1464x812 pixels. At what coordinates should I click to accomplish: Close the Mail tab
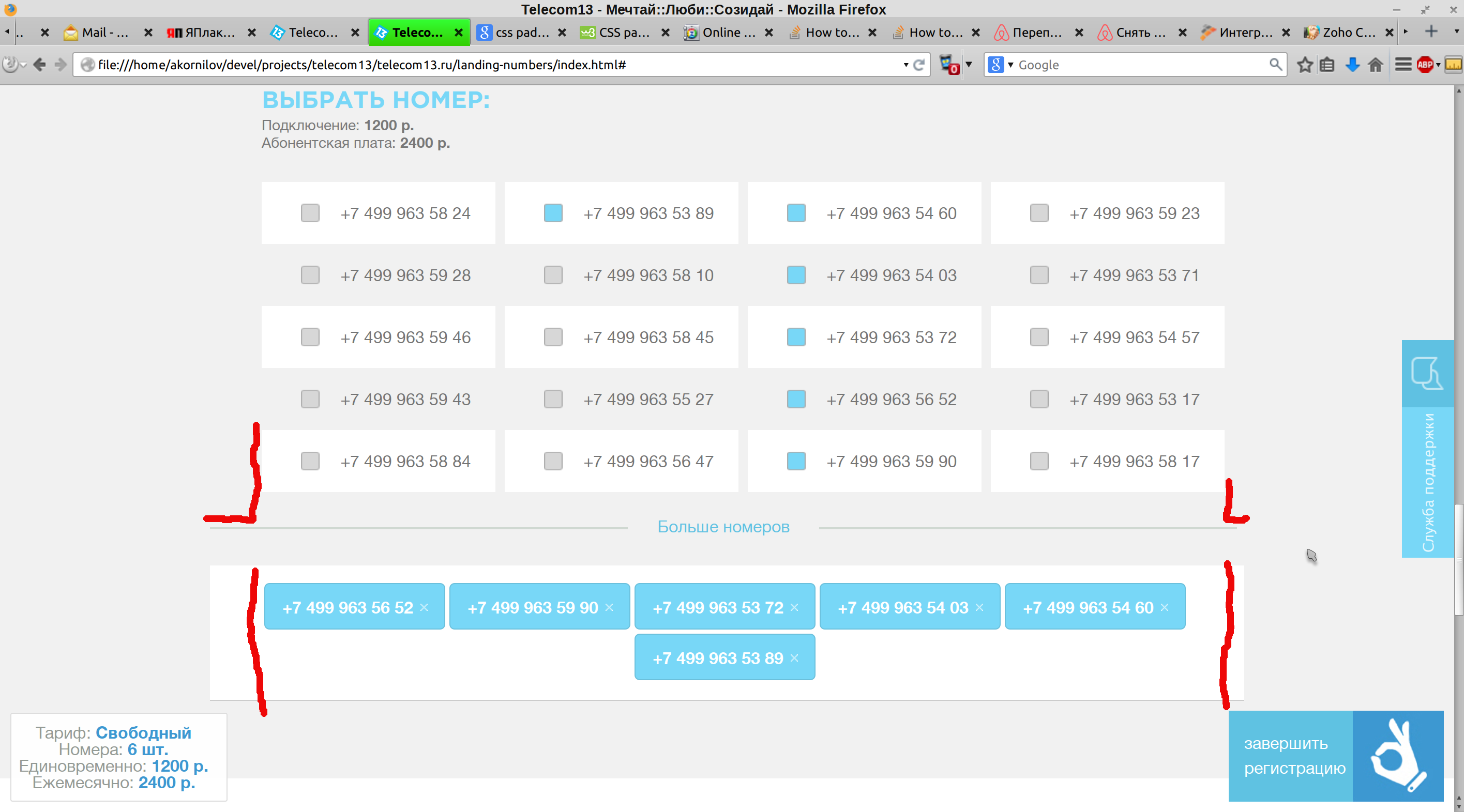[148, 33]
